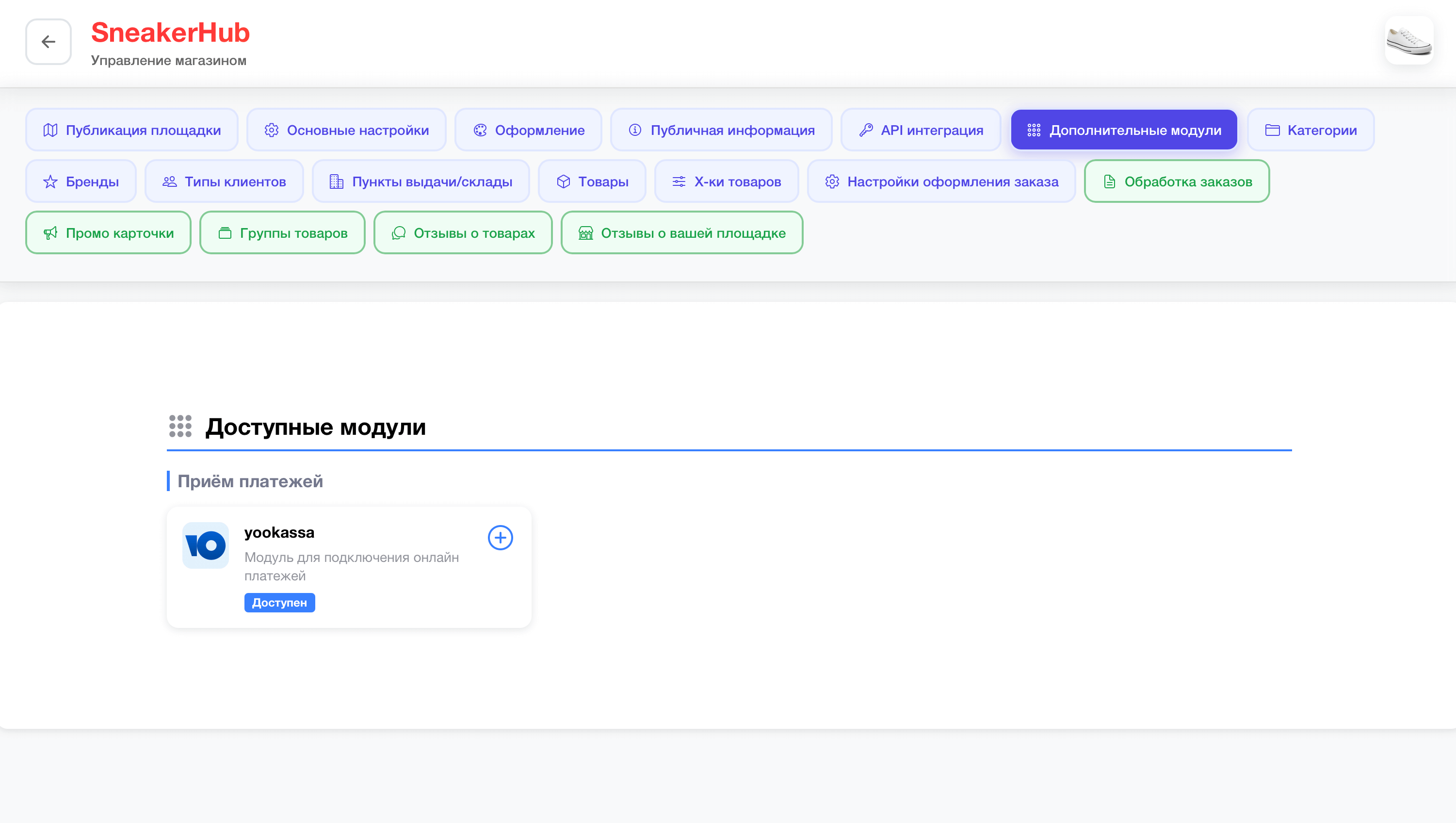Image resolution: width=1456 pixels, height=823 pixels.
Task: Click the Пункты выдачи/склады building icon
Action: coord(336,181)
